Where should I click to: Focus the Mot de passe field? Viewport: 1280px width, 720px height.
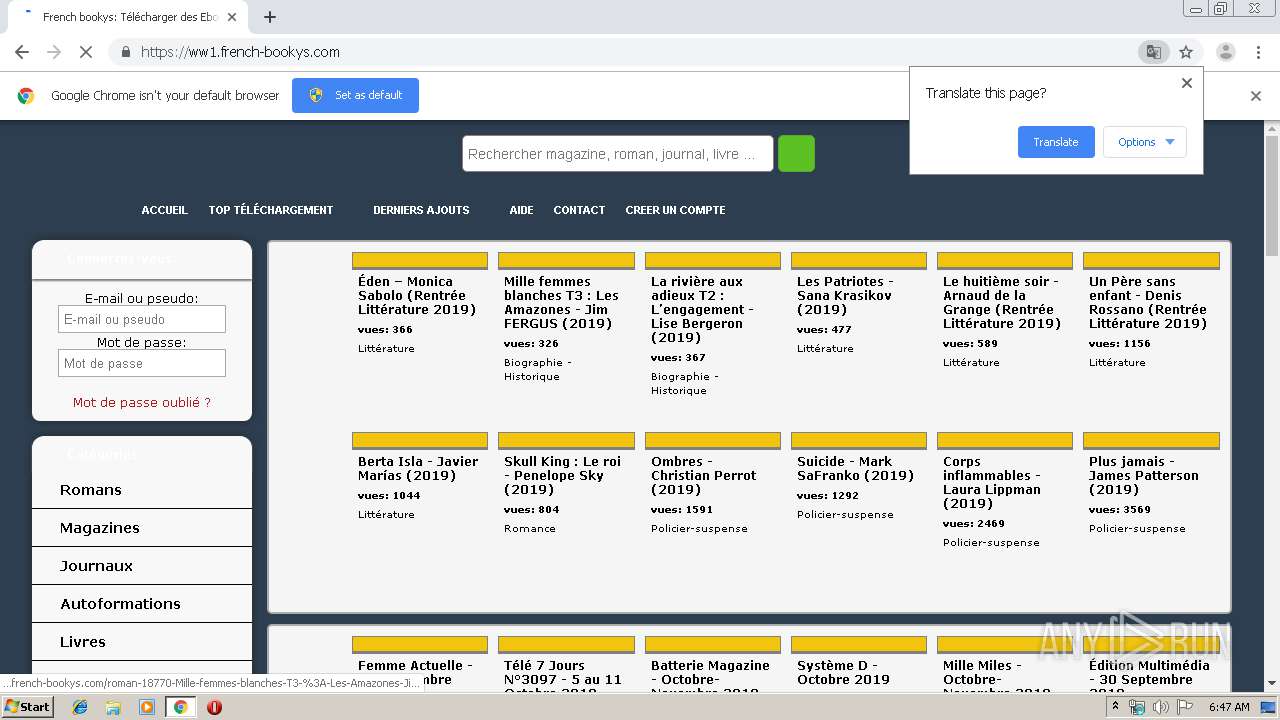142,363
